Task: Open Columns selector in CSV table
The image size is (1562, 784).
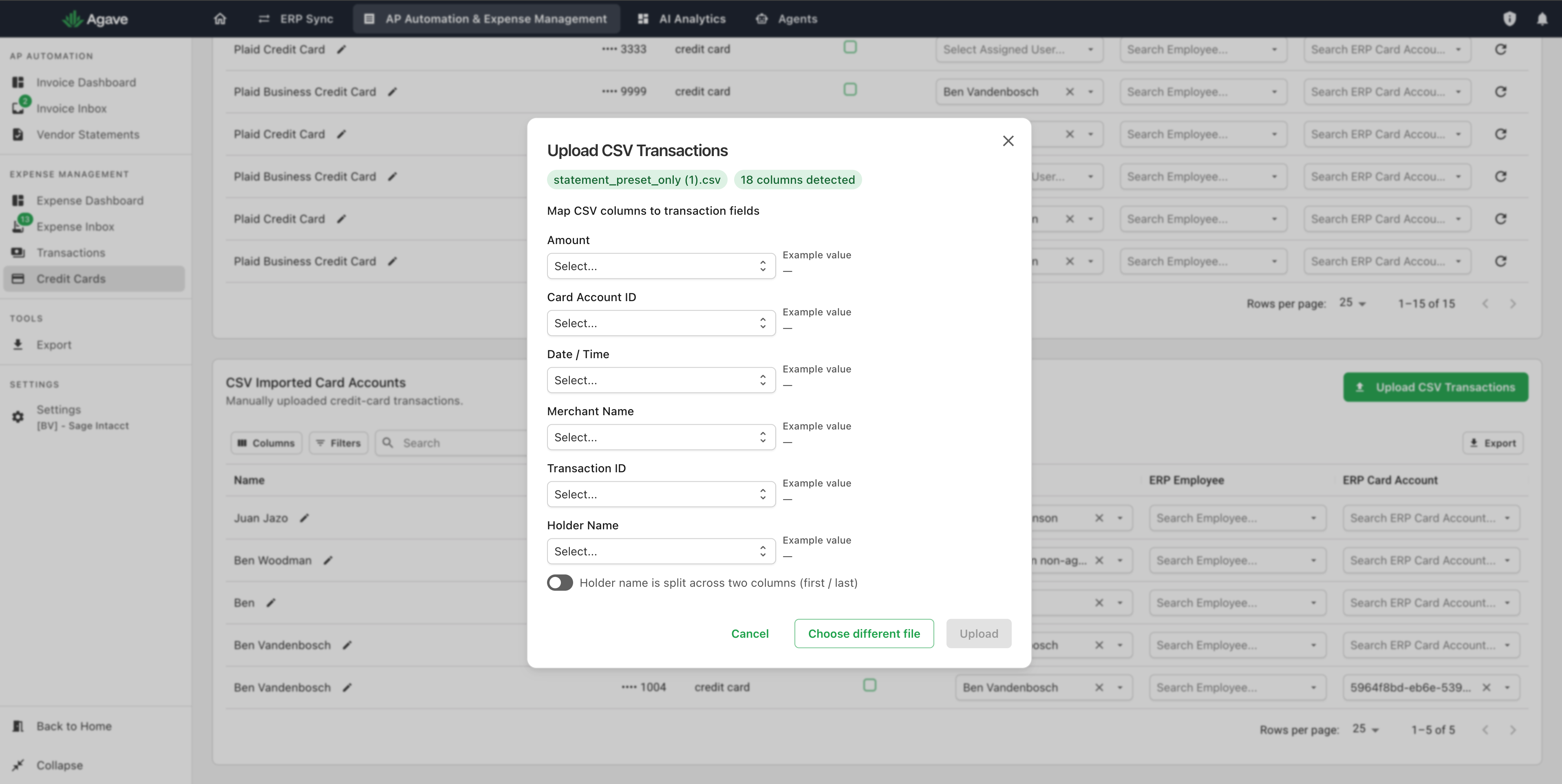Action: [x=266, y=443]
